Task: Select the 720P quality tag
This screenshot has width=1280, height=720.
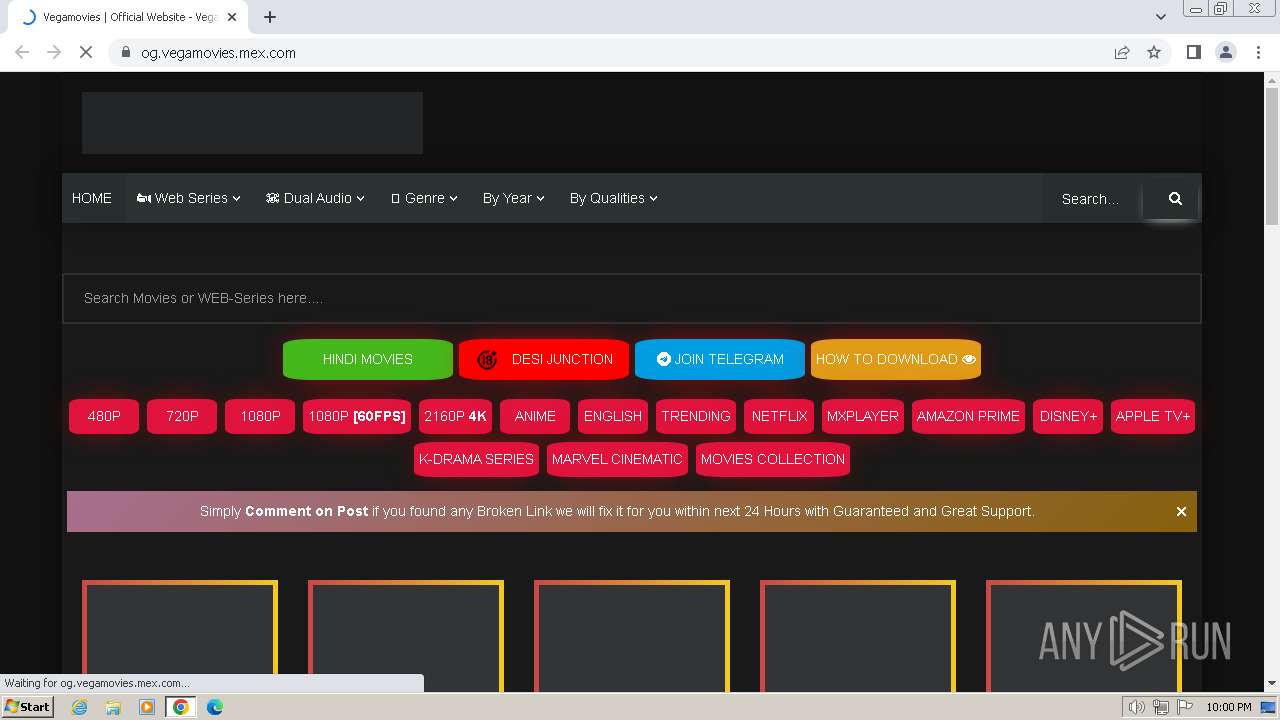Action: pos(182,416)
